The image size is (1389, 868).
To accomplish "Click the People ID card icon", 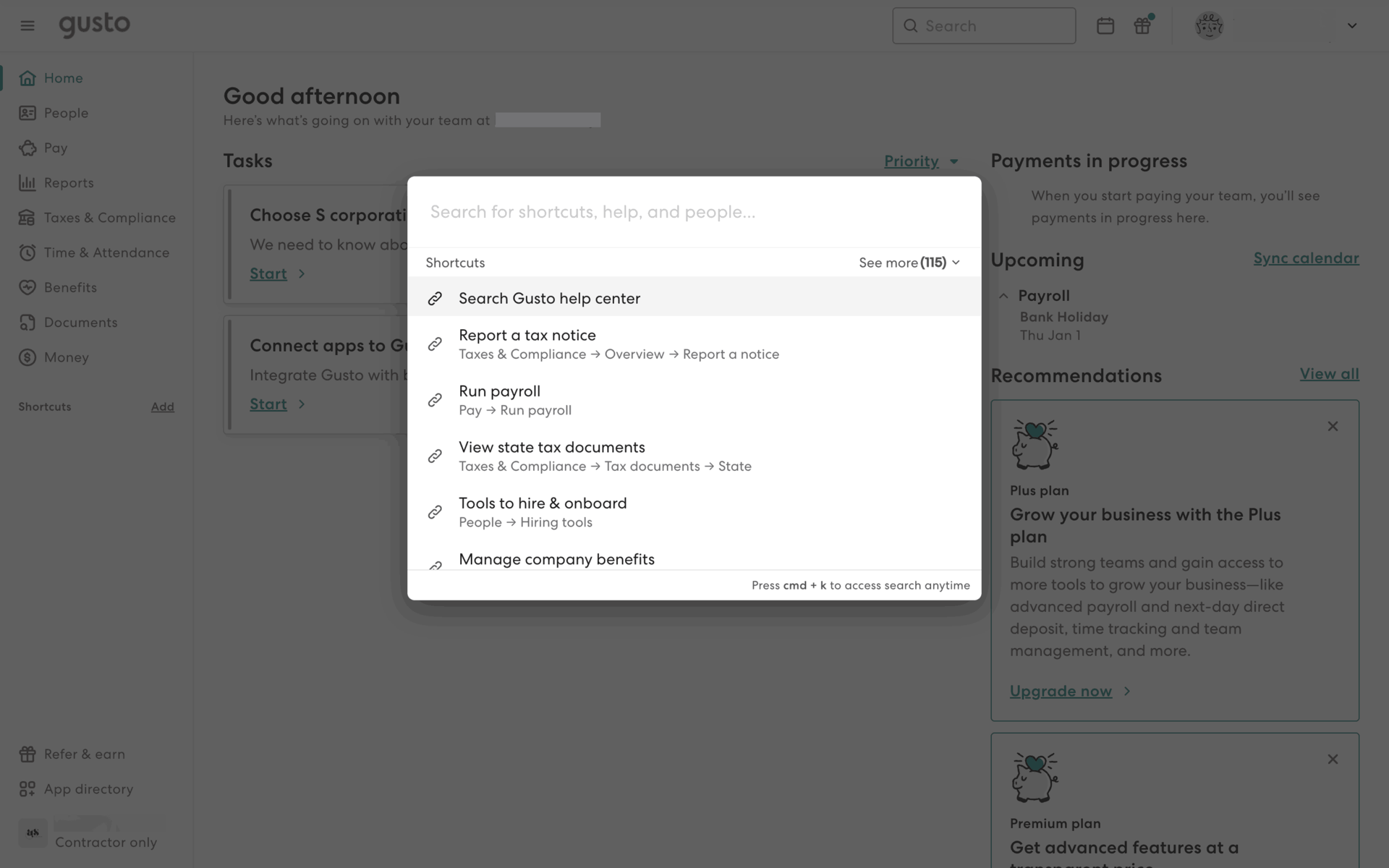I will [27, 113].
